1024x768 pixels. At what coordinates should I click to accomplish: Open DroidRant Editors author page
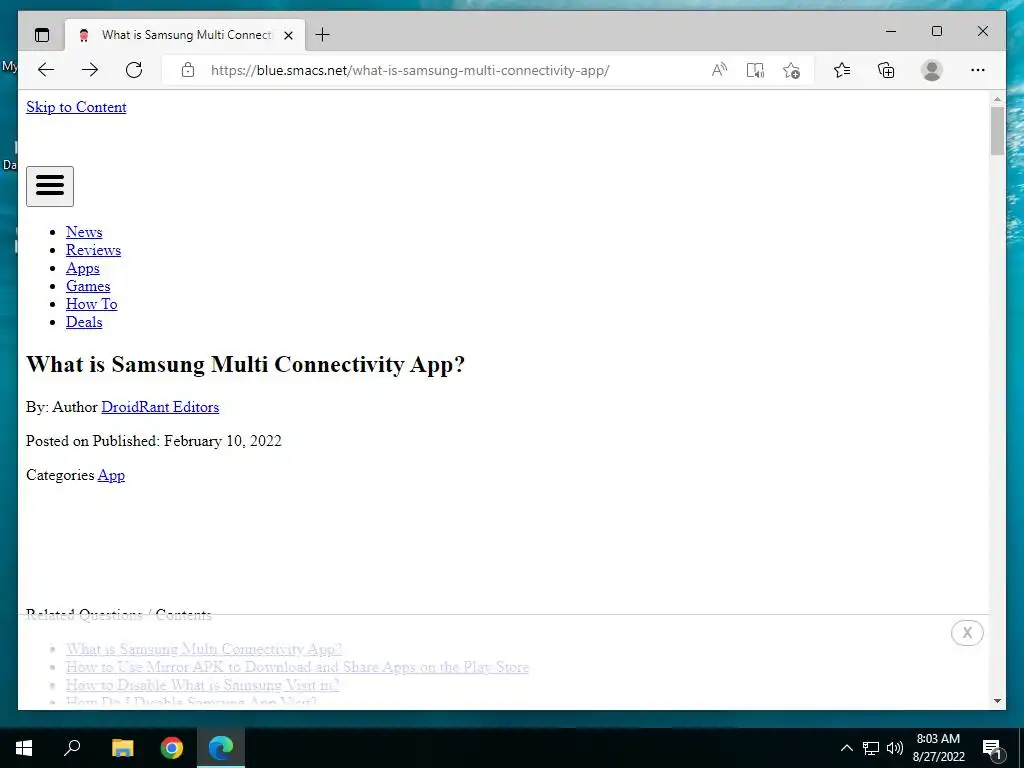(x=160, y=407)
